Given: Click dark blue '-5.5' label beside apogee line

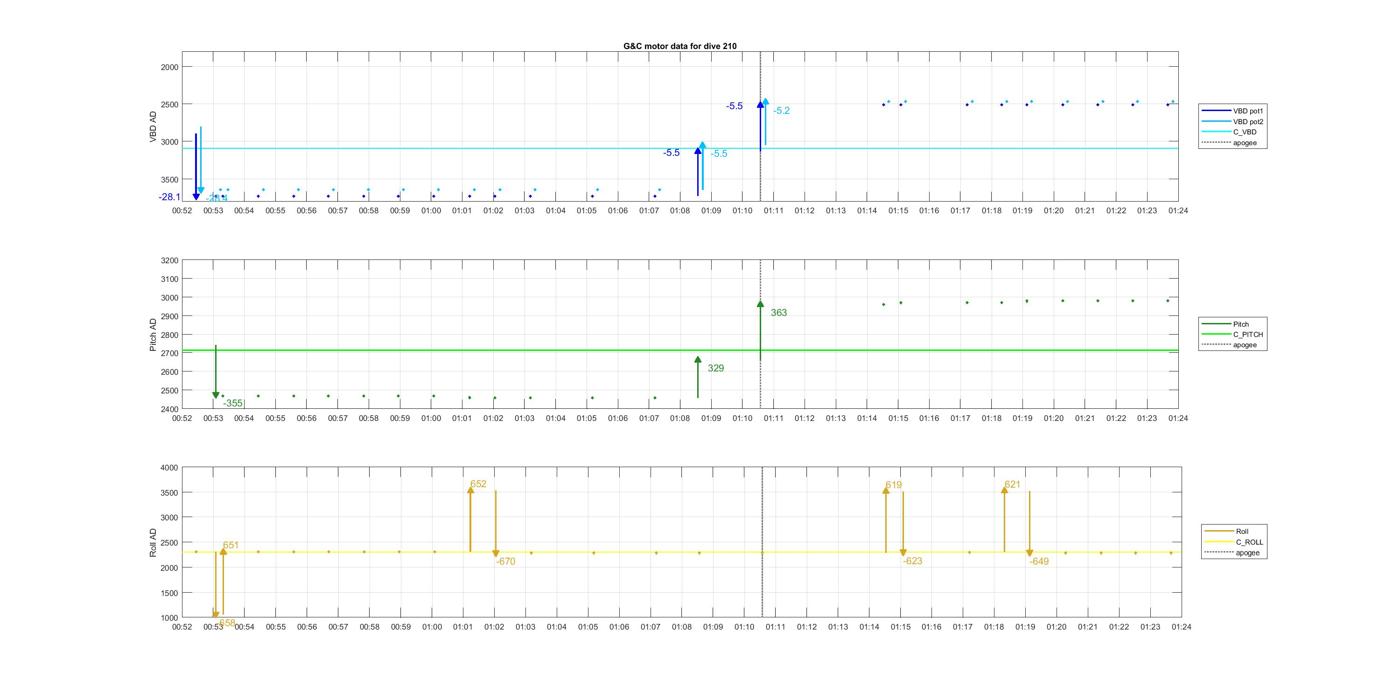Looking at the screenshot, I should [734, 106].
